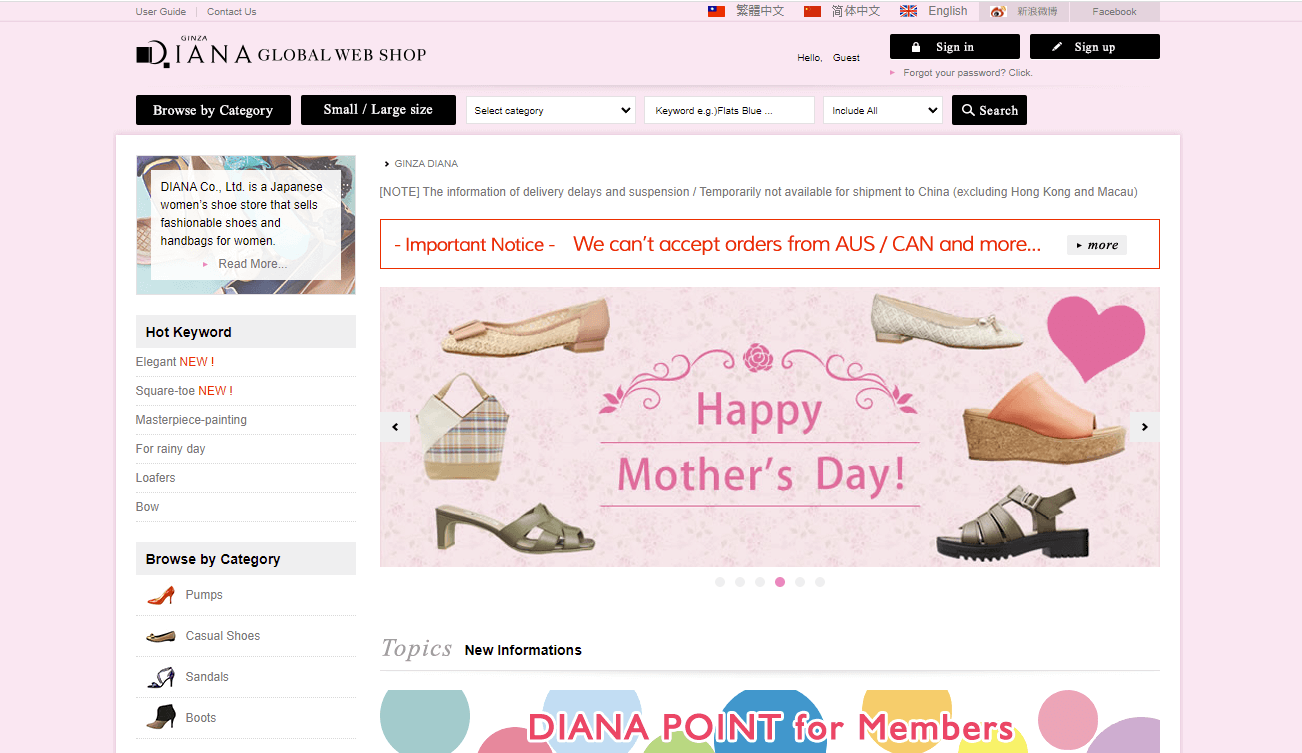
Task: Open the Small / Large size menu
Action: [378, 110]
